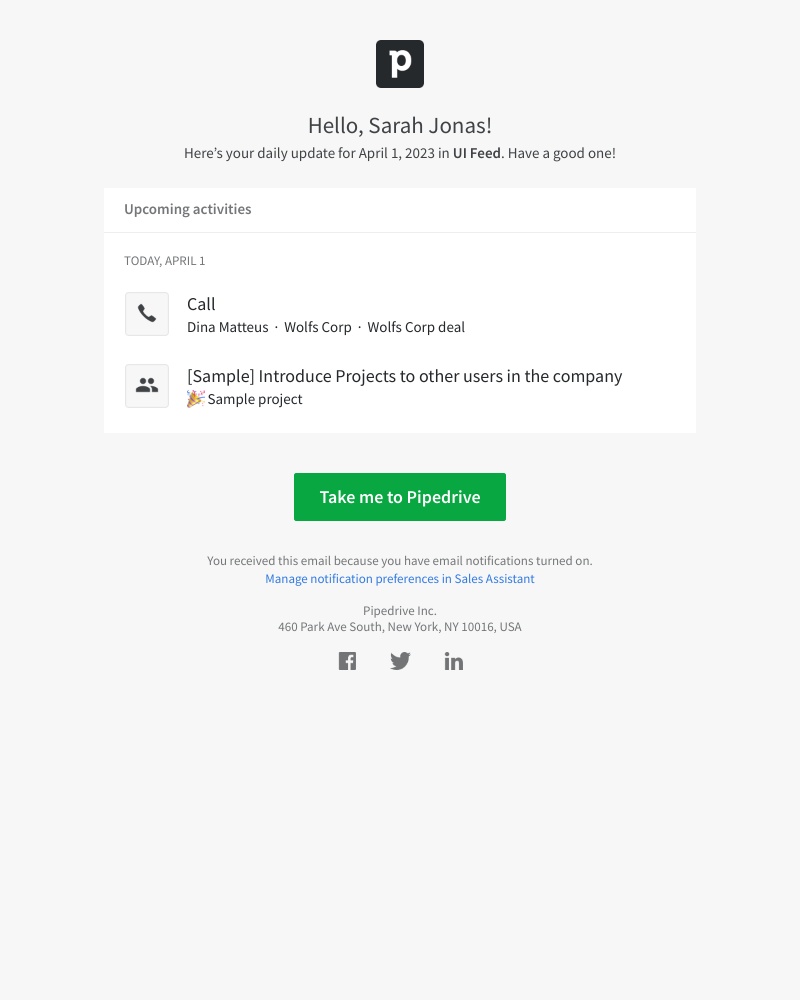Open Pipedrive's LinkedIn page icon
The image size is (800, 1000).
(x=454, y=661)
